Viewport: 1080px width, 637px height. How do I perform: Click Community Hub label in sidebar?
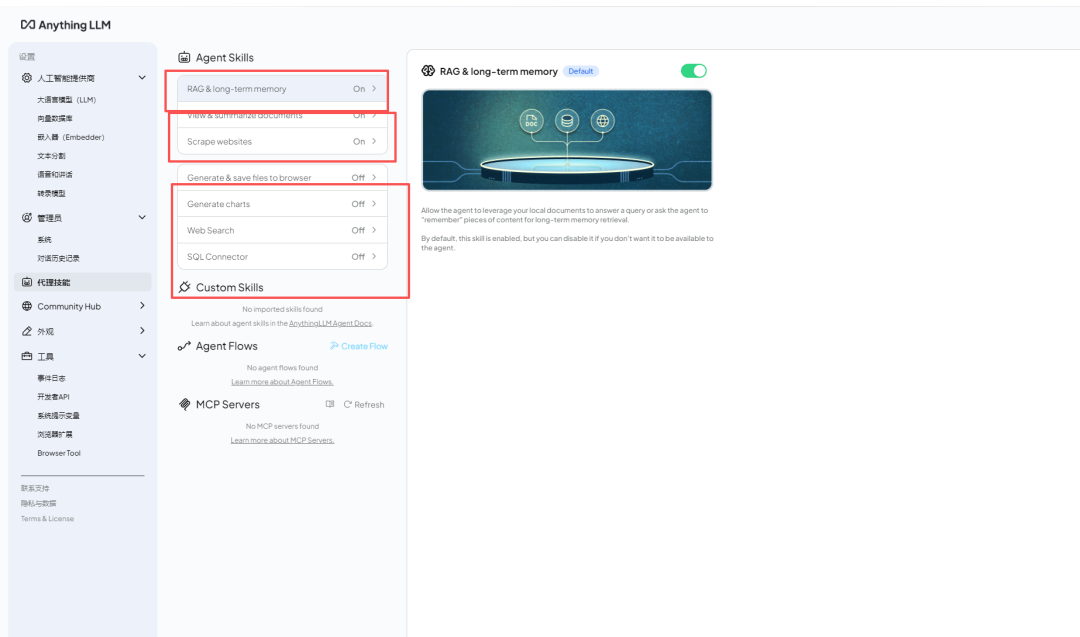click(69, 306)
